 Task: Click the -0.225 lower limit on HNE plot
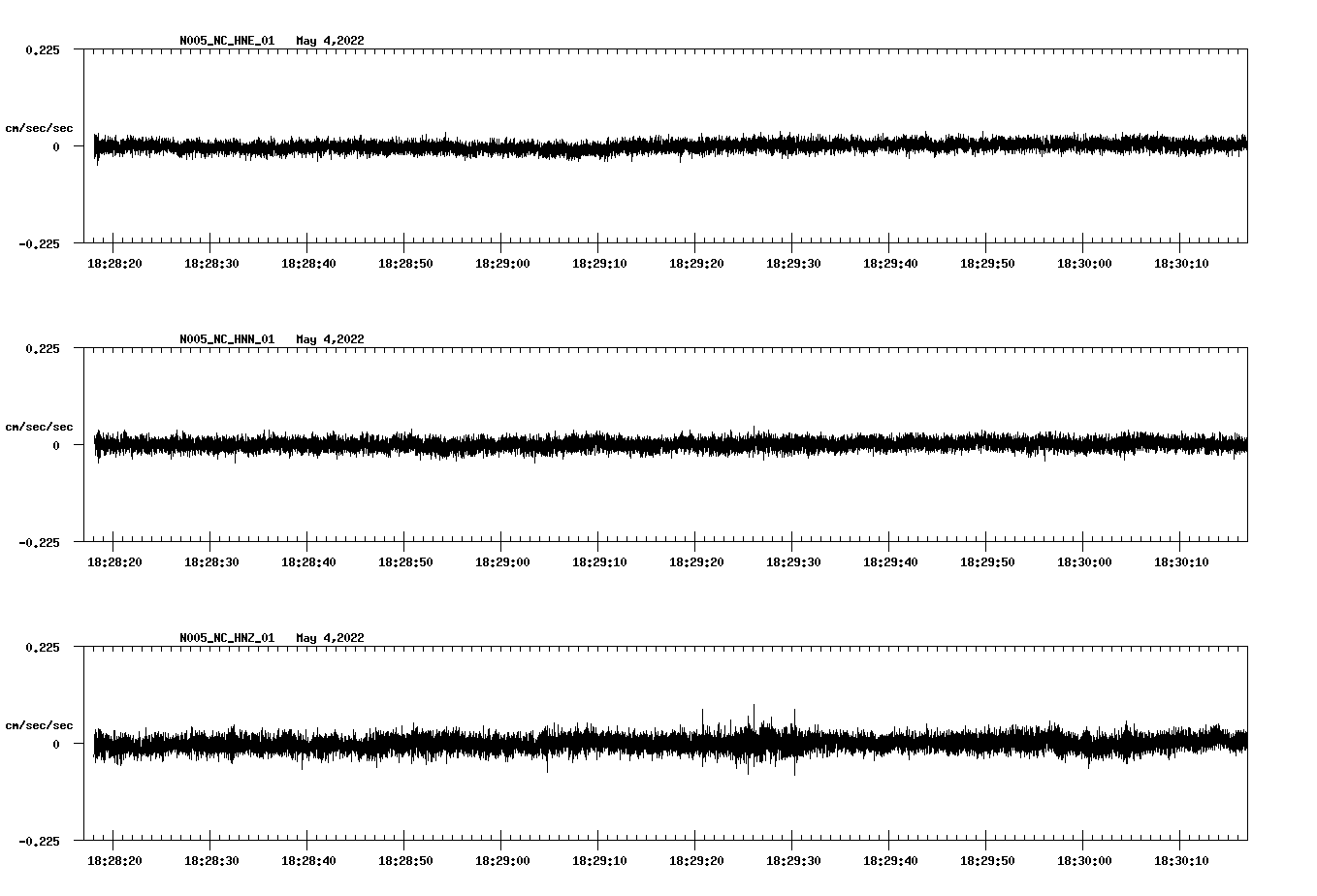[39, 244]
